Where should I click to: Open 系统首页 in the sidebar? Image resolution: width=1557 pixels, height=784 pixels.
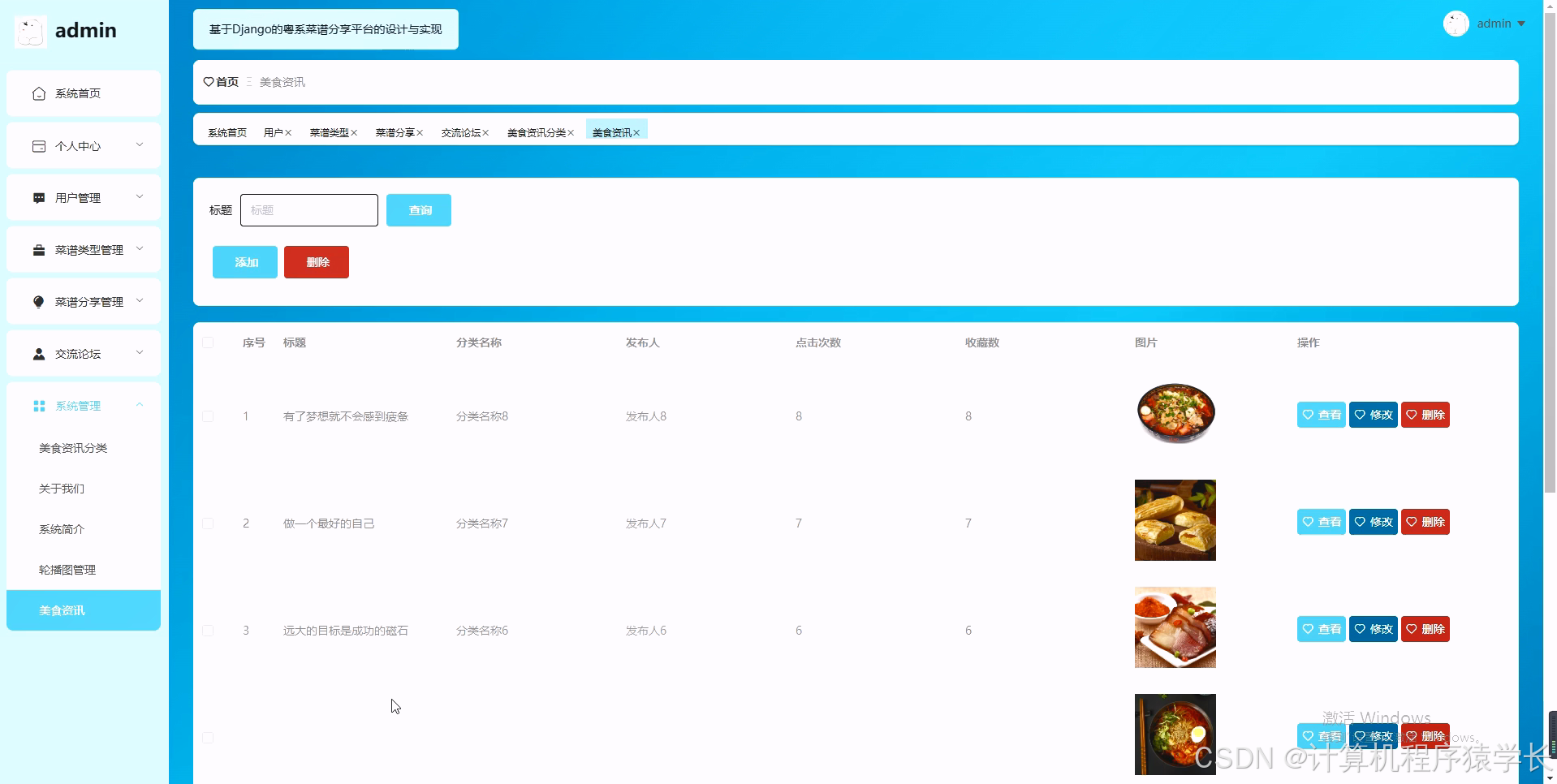pos(84,93)
